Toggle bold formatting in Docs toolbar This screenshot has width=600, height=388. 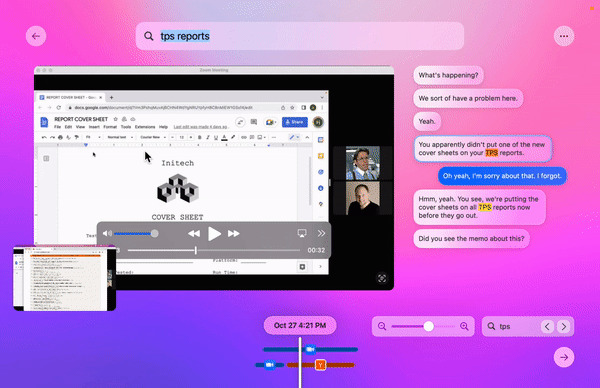pyautogui.click(x=199, y=137)
